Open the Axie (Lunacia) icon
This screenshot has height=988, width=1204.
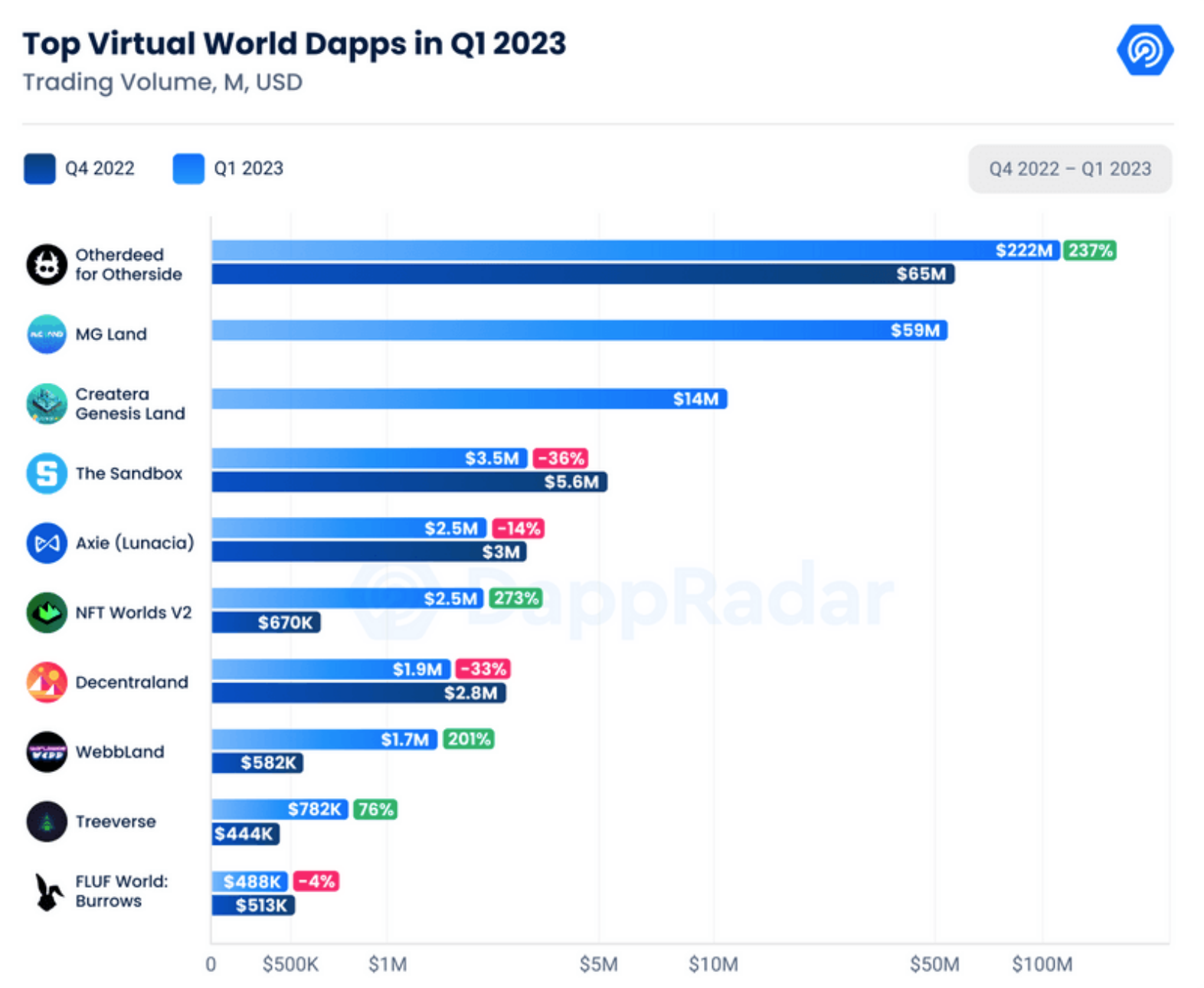click(47, 543)
